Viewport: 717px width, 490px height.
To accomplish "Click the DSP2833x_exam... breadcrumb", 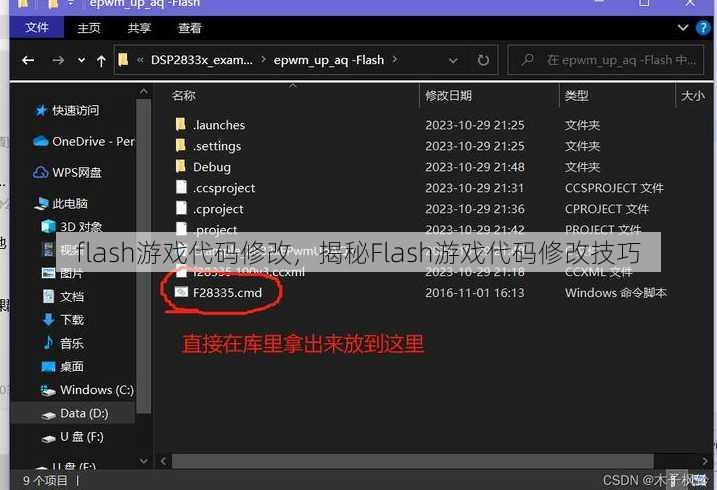I will (x=202, y=60).
